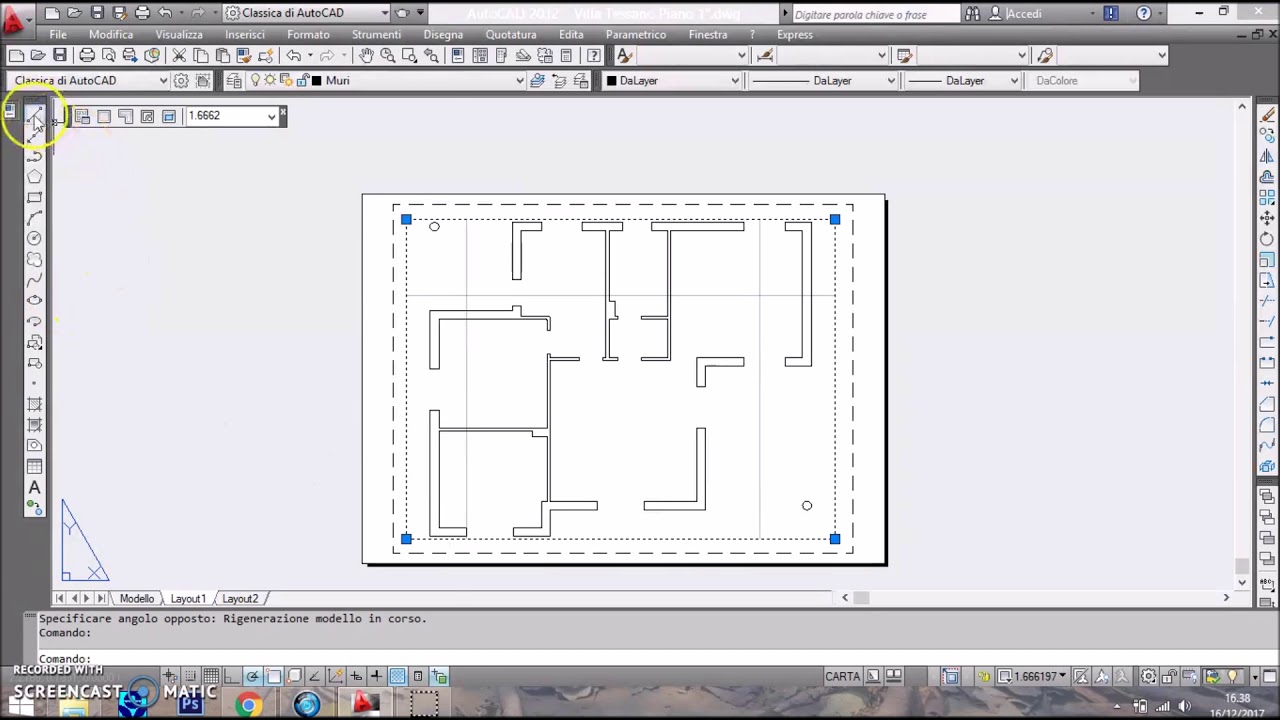Open the File menu
The image size is (1280, 720).
coord(58,34)
